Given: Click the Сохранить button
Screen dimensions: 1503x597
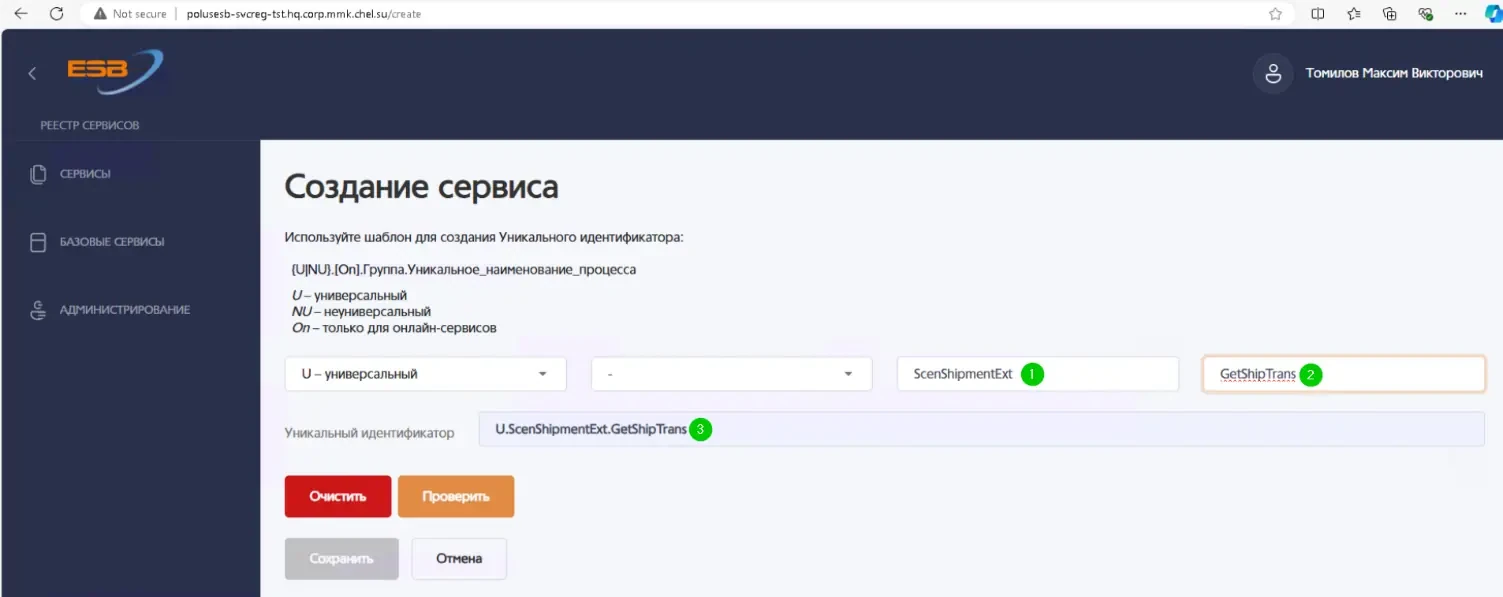Looking at the screenshot, I should tap(342, 559).
